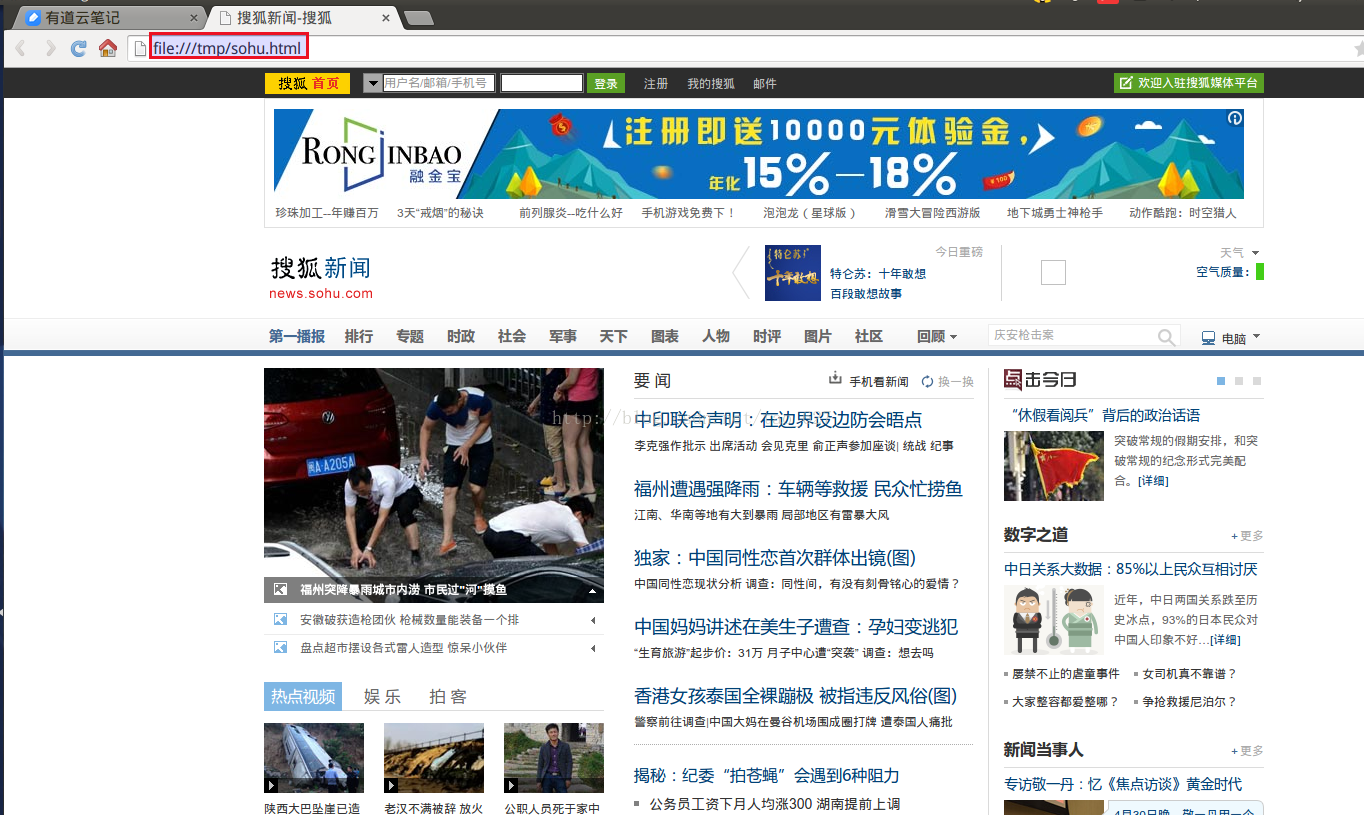Click image icon beside 安徽破获造枪团伙
The image size is (1364, 815).
click(280, 619)
